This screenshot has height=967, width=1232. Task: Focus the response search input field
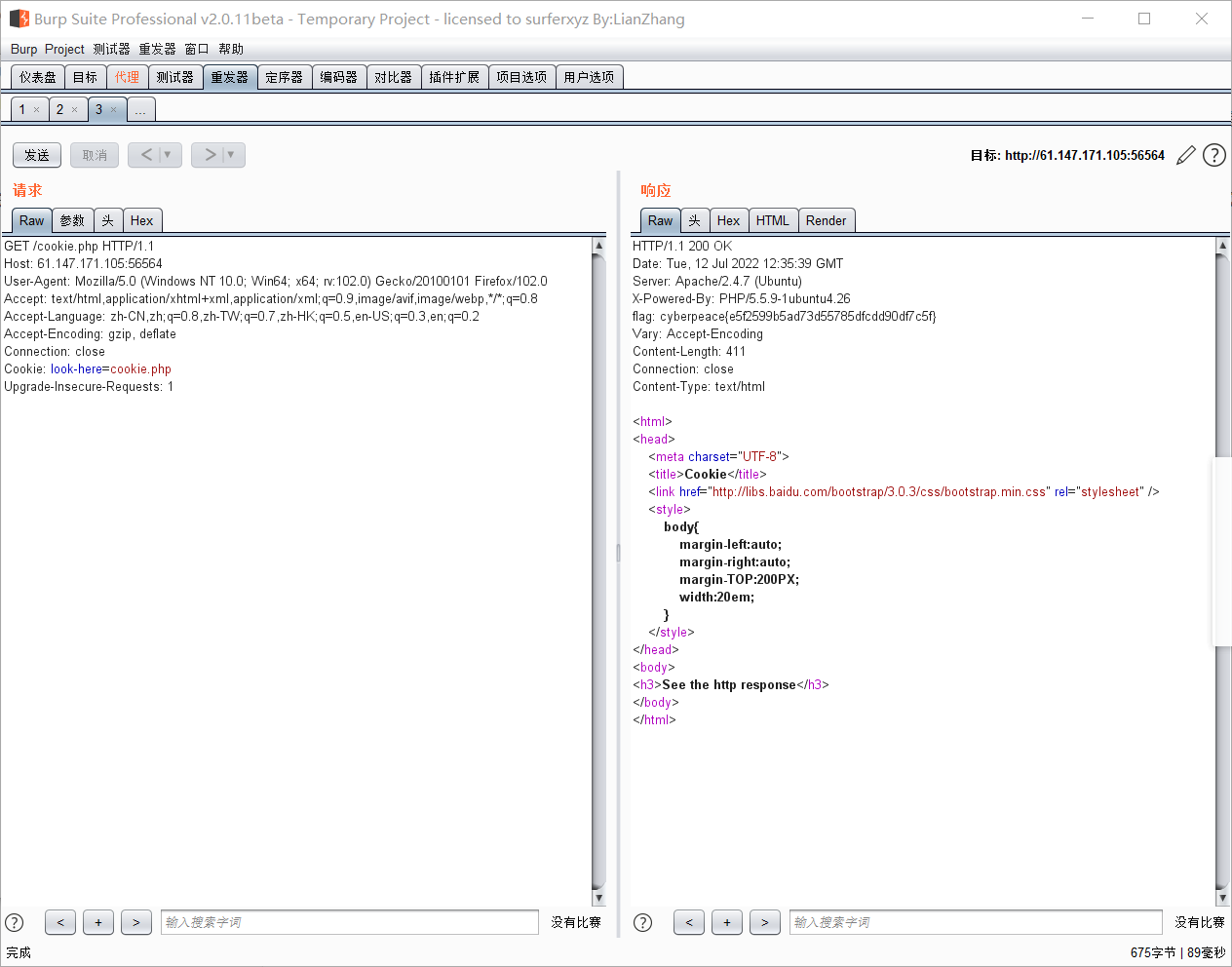[x=976, y=922]
